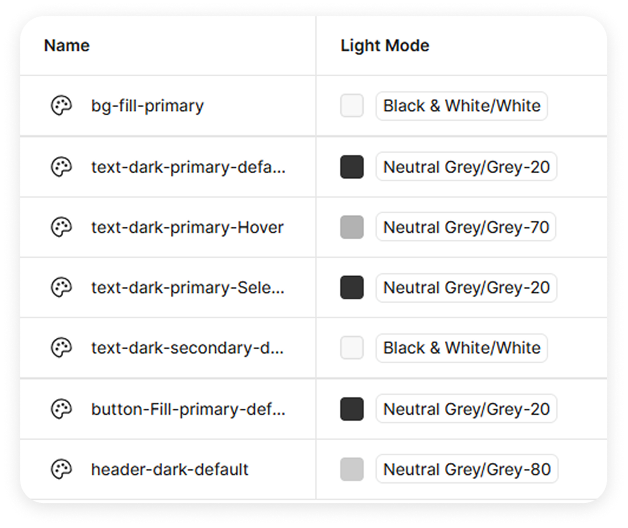Click the palette icon for text-dark-primary-default variable

61,167
